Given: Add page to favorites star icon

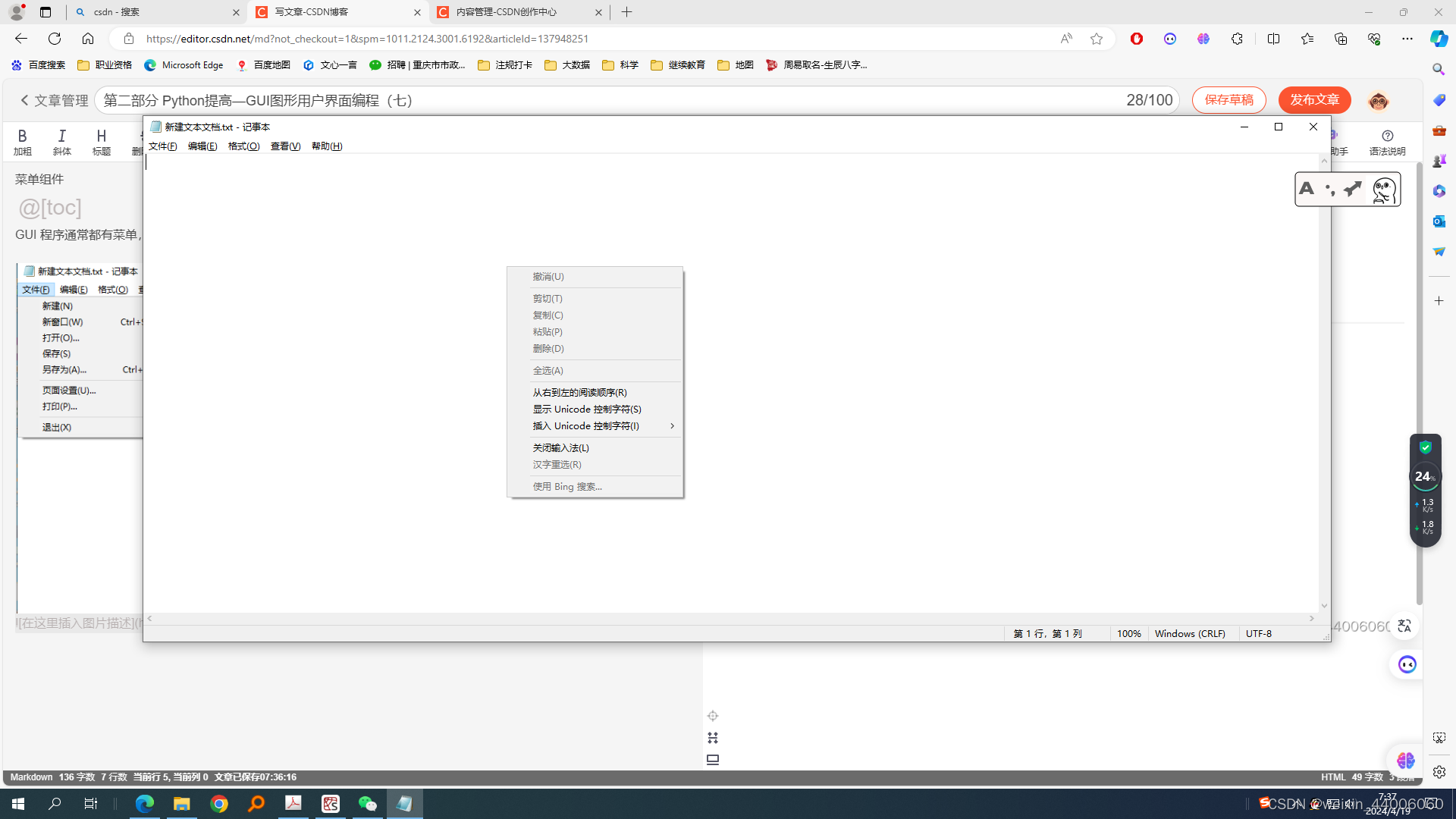Looking at the screenshot, I should 1097,39.
